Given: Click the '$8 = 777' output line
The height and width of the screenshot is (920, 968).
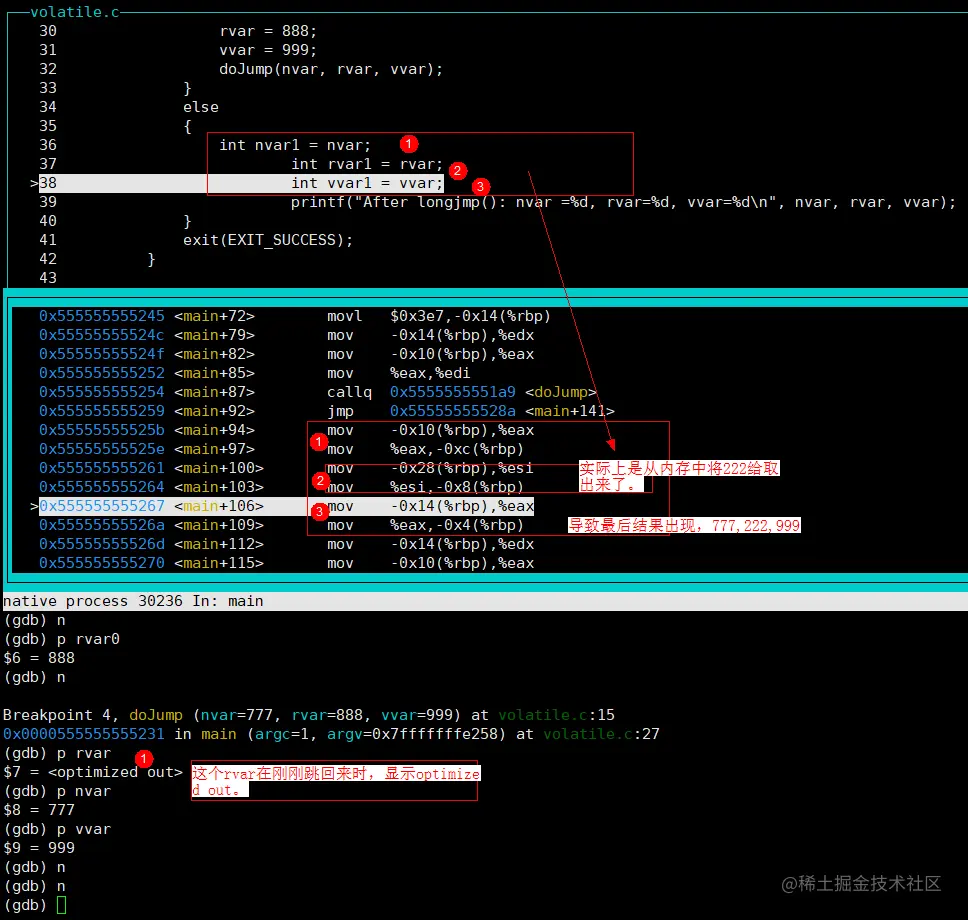Looking at the screenshot, I should 39,810.
